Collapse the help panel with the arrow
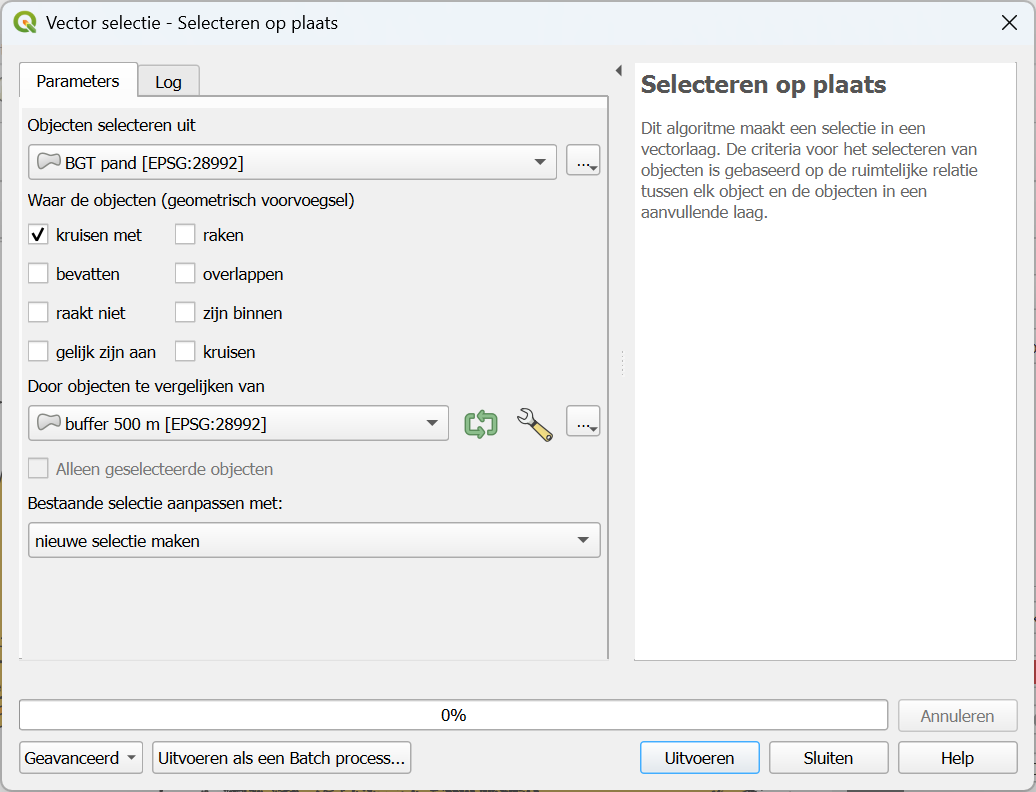Screen dimensions: 1036x792 tap(618, 71)
